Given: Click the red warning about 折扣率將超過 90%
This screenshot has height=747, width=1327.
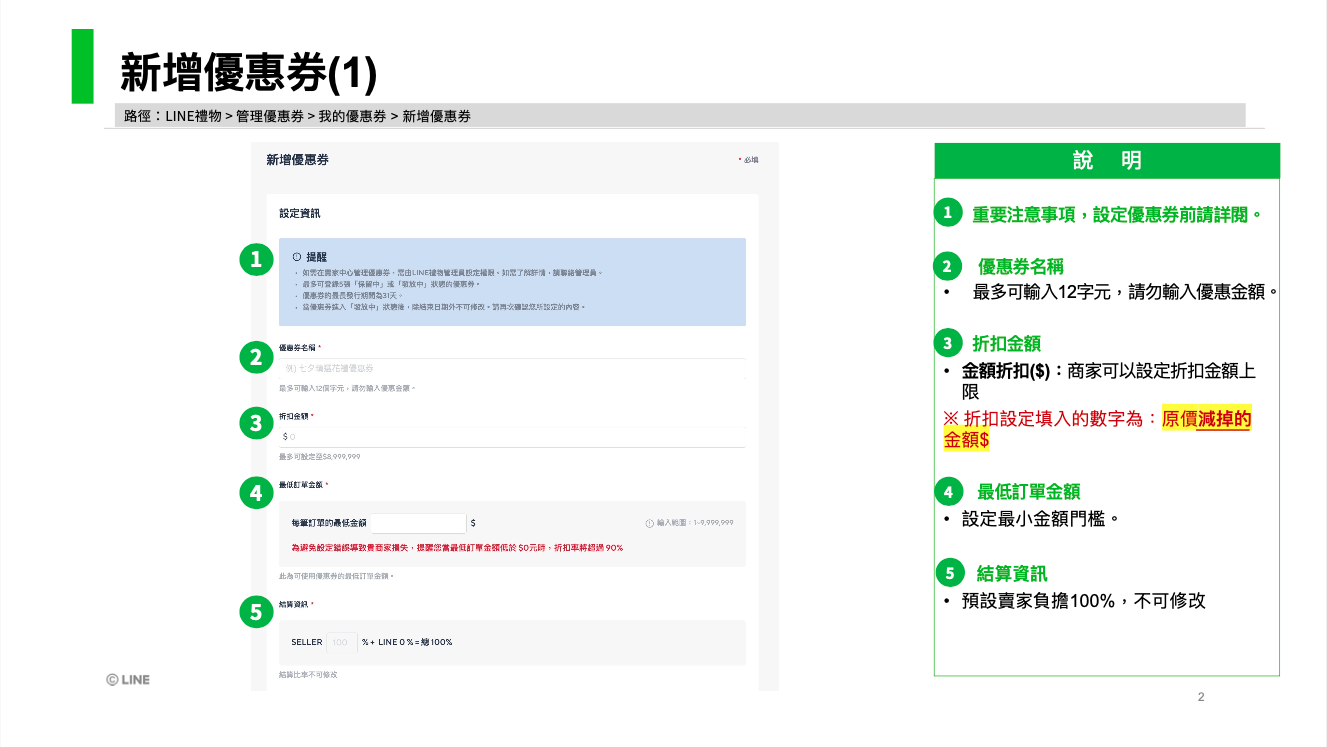Looking at the screenshot, I should pyautogui.click(x=457, y=548).
